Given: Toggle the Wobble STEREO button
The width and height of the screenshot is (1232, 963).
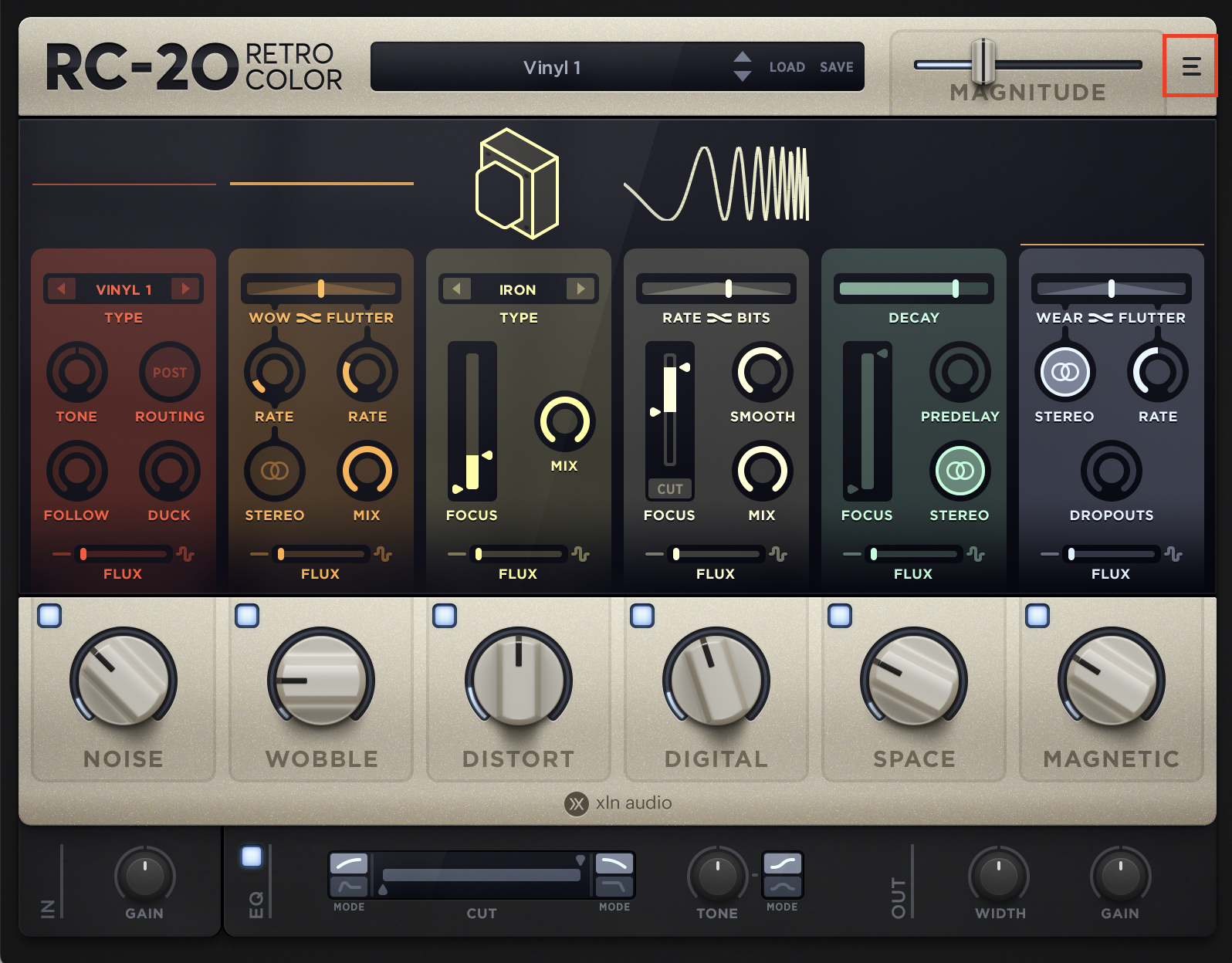Looking at the screenshot, I should [274, 471].
